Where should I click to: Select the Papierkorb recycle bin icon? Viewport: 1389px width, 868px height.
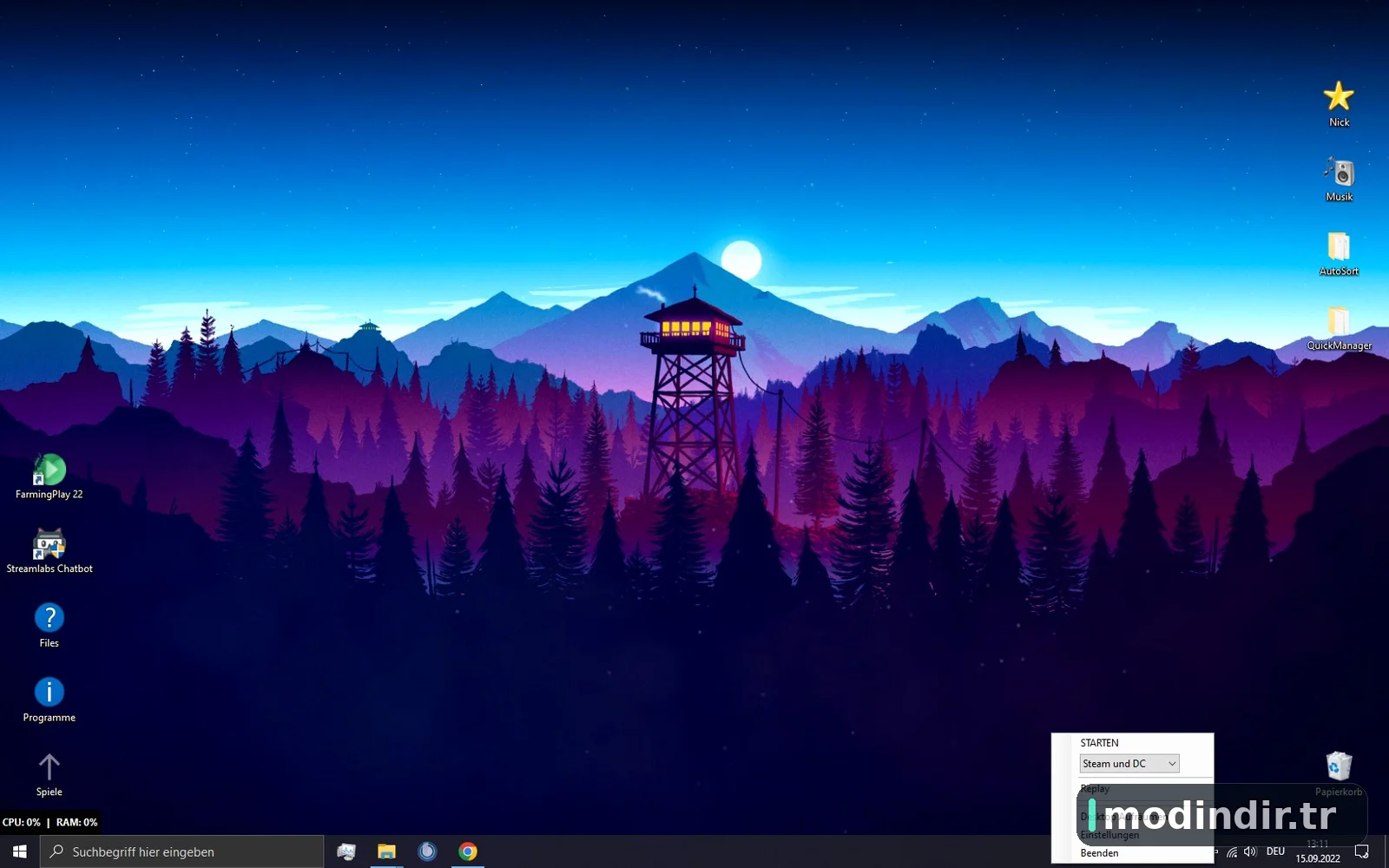coord(1339,773)
